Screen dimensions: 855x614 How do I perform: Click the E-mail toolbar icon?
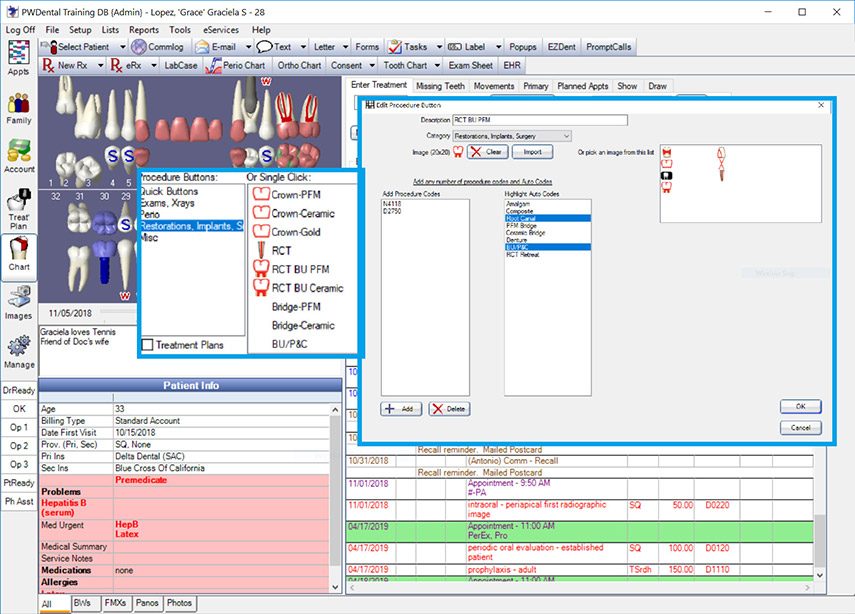217,47
